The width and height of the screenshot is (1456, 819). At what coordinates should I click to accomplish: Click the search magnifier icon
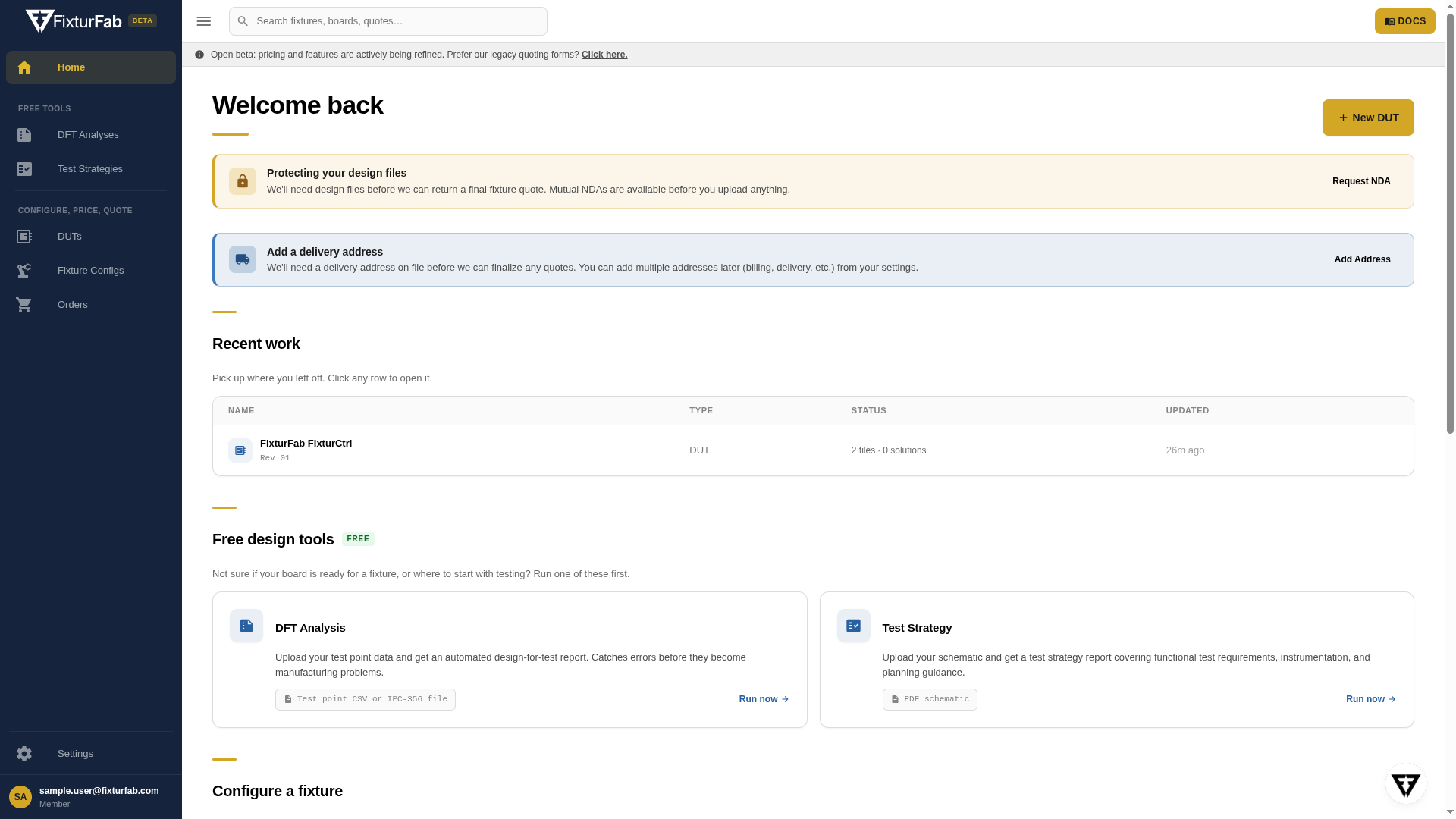243,21
